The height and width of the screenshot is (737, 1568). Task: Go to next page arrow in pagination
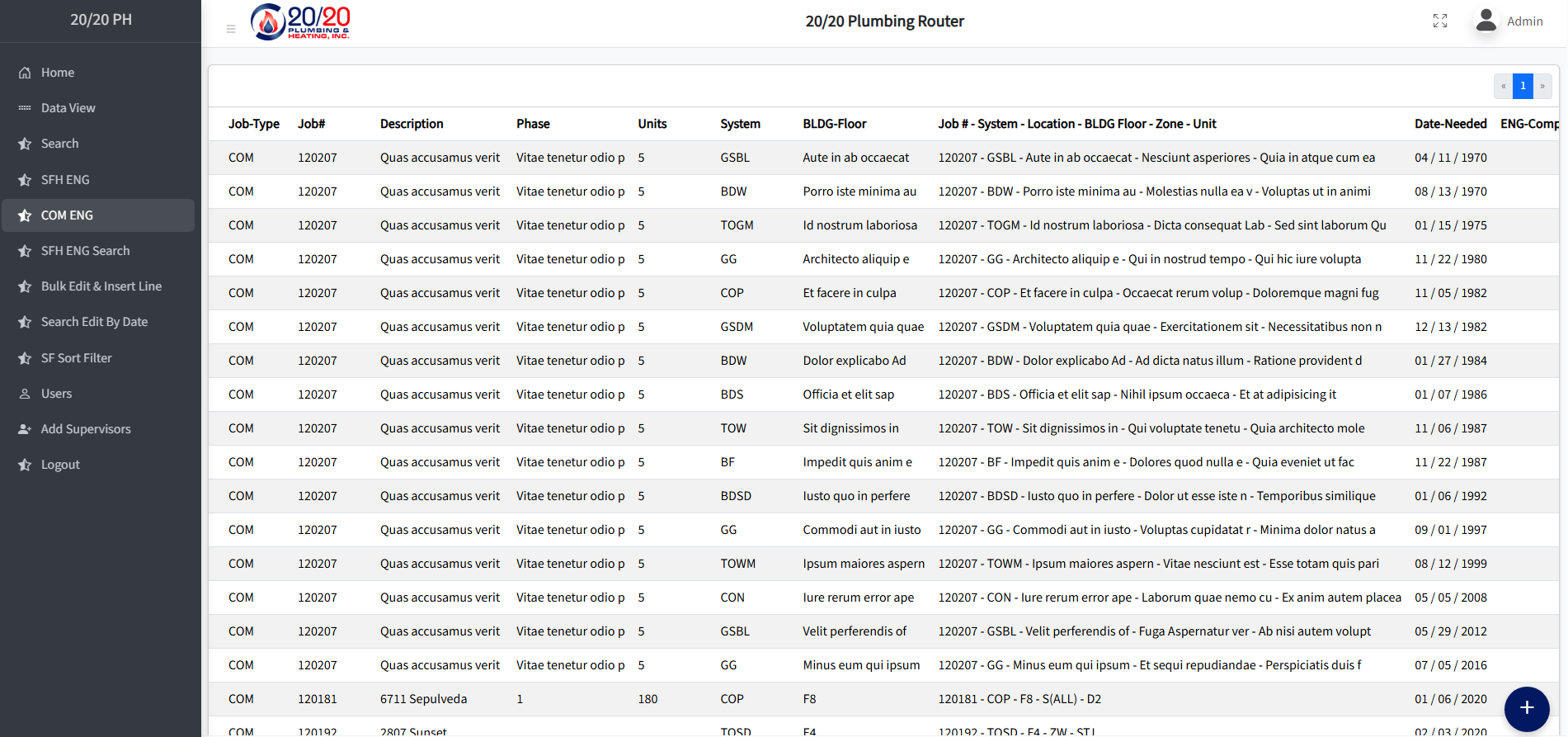1542,86
